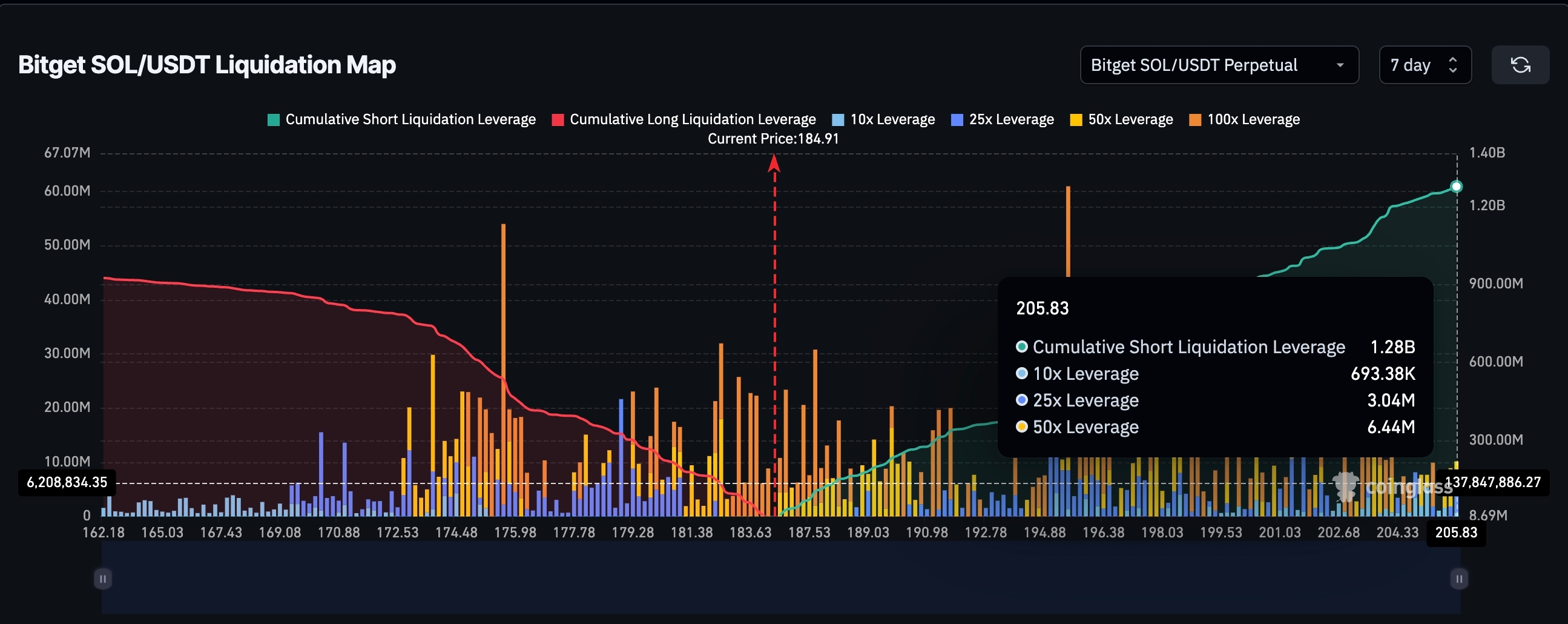Toggle Cumulative Short Liquidation Leverage legend
The height and width of the screenshot is (624, 1568).
410,119
